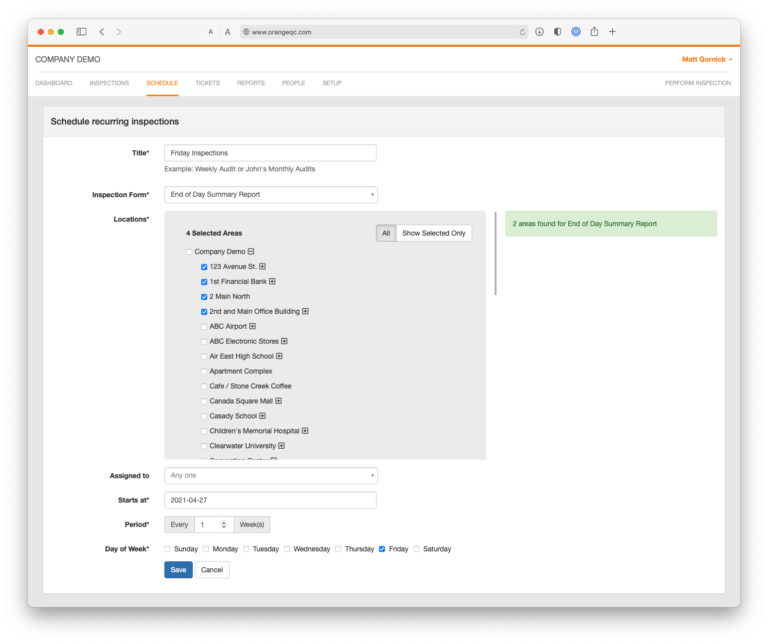
Task: Click the Safari share icon
Action: click(x=594, y=32)
